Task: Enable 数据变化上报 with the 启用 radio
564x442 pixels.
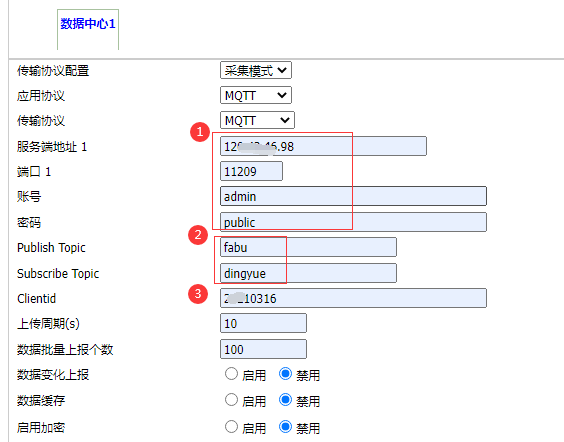Action: pos(231,374)
